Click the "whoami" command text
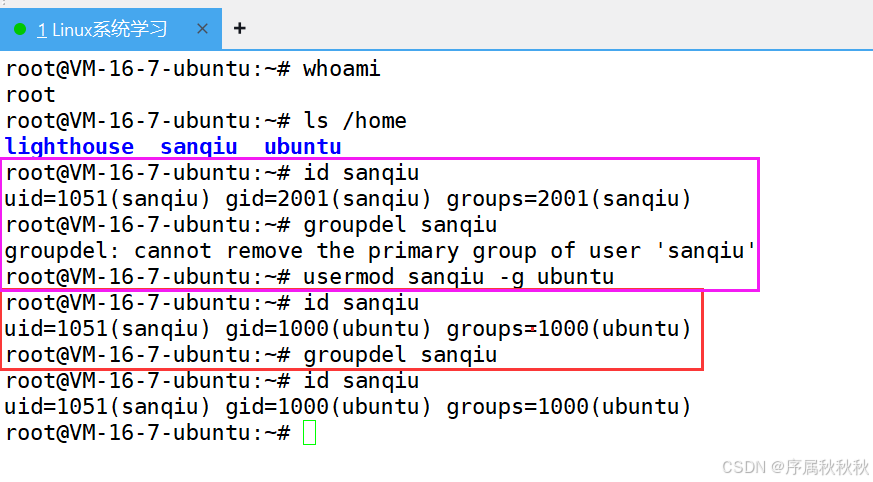 [x=341, y=69]
